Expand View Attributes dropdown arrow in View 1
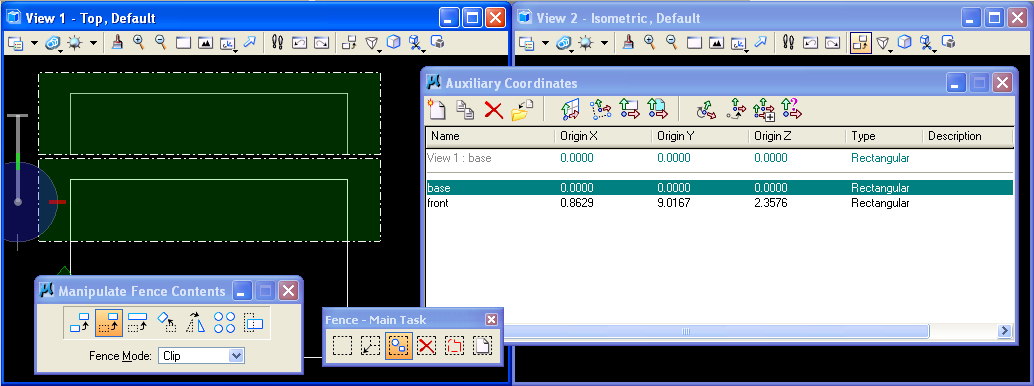1034x386 pixels. [34, 44]
